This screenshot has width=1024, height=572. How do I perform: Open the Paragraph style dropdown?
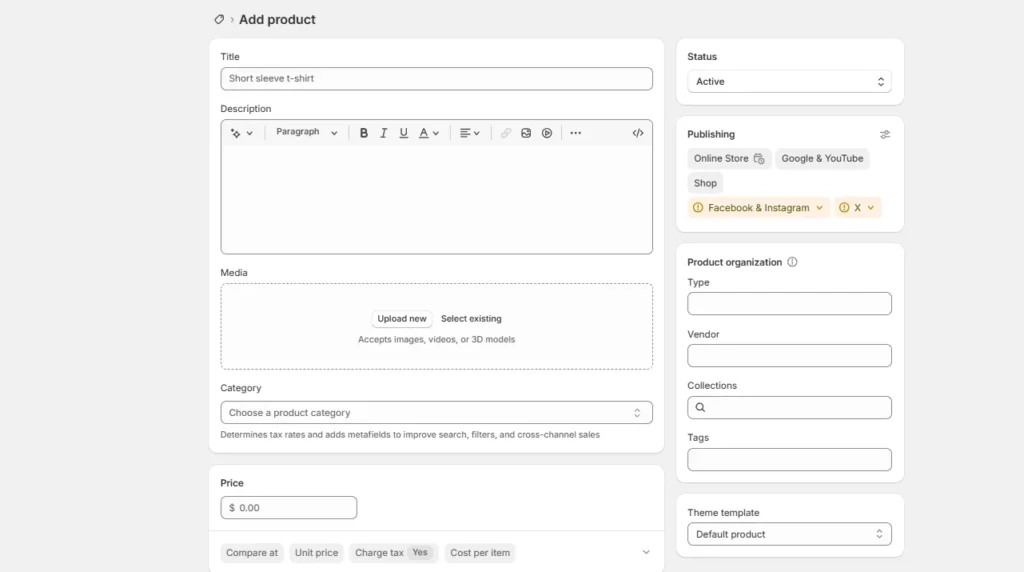306,133
